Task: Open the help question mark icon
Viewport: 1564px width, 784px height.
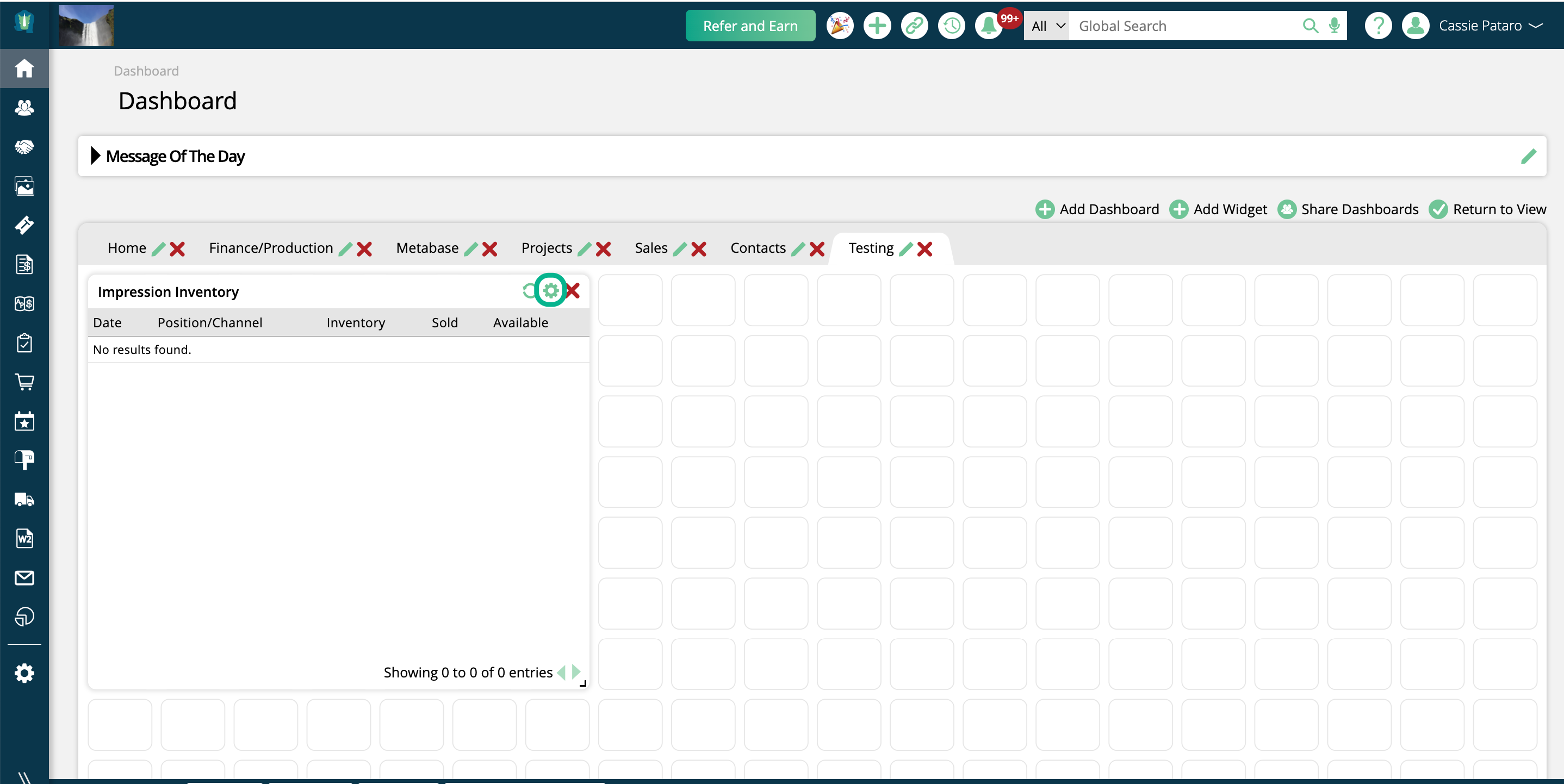Action: [x=1378, y=26]
